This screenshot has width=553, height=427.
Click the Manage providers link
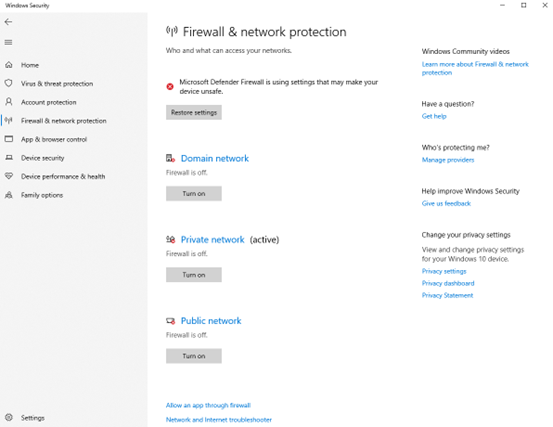(x=448, y=160)
